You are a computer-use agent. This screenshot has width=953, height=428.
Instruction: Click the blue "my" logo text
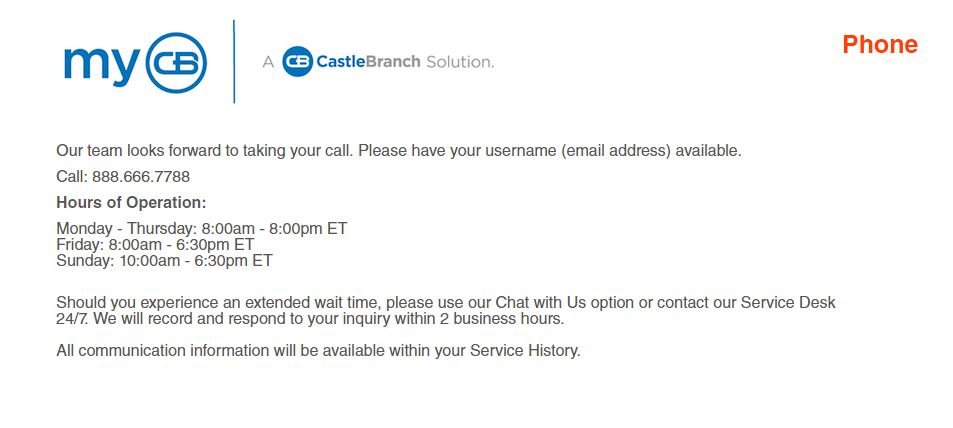click(x=101, y=64)
